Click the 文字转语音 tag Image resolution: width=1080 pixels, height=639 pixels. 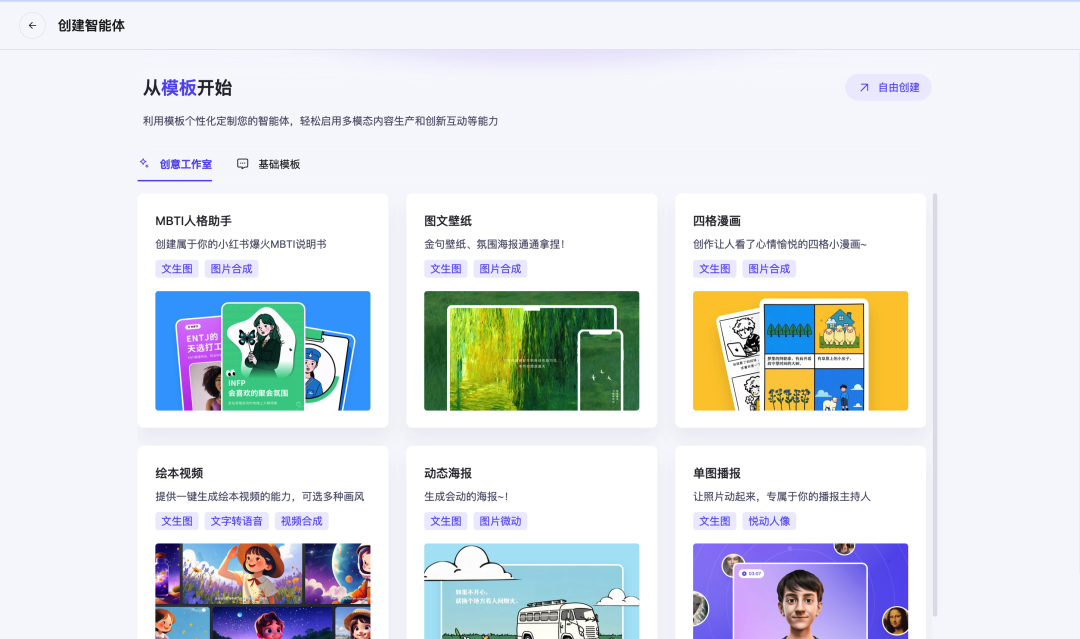click(236, 521)
